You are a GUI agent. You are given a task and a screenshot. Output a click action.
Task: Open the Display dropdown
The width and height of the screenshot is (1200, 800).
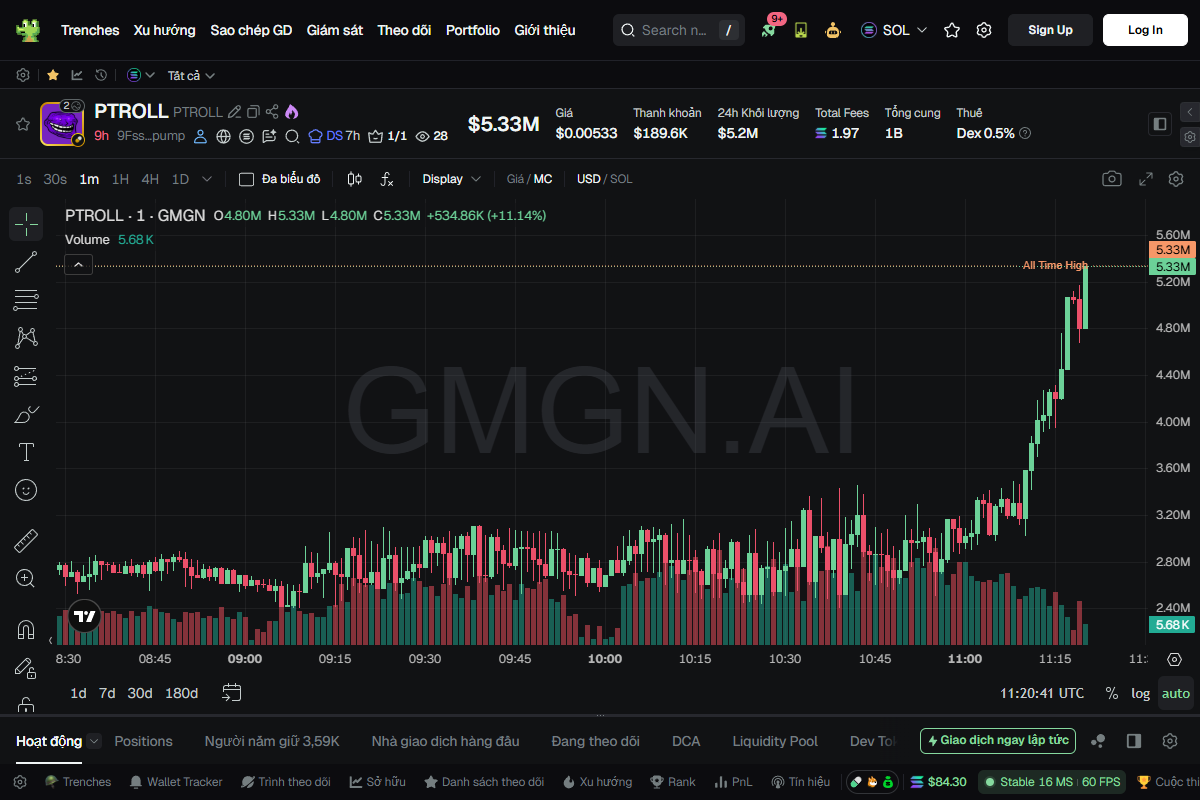[451, 179]
